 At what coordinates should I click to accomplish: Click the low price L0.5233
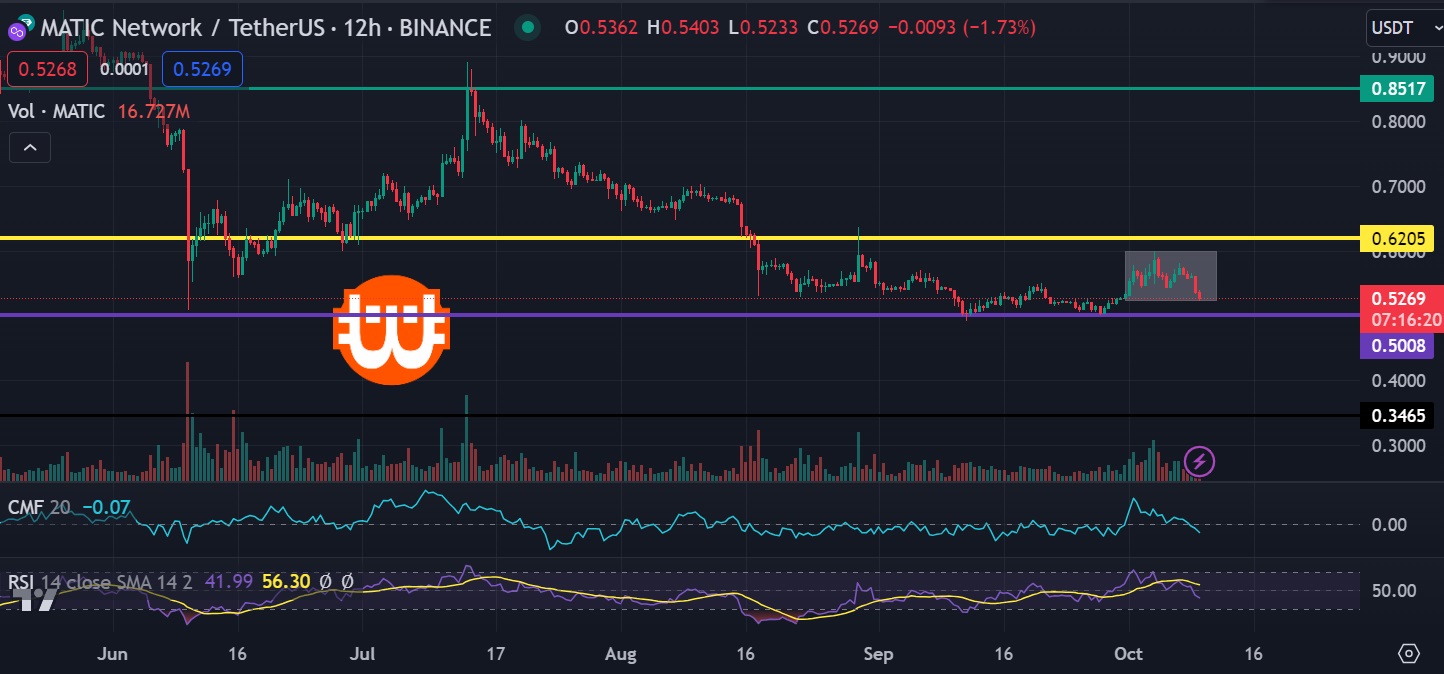[x=765, y=28]
